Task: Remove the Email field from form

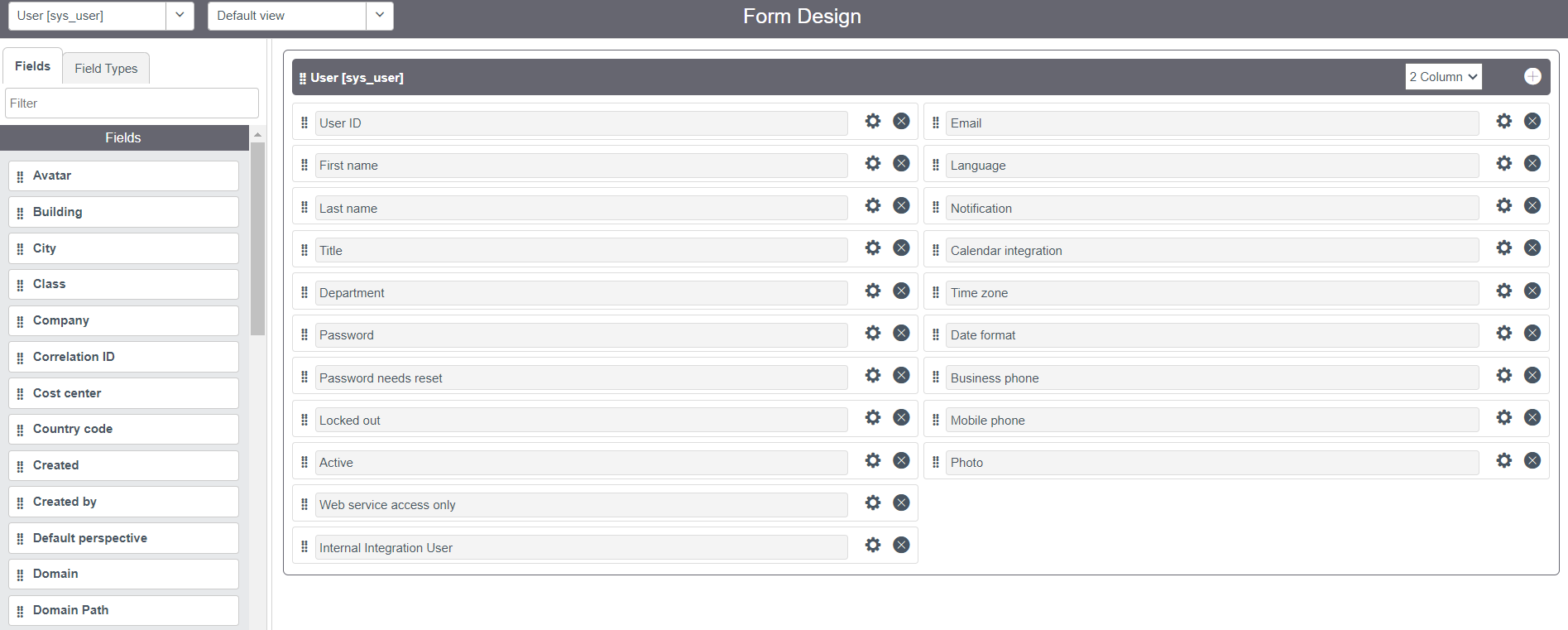Action: click(1532, 121)
